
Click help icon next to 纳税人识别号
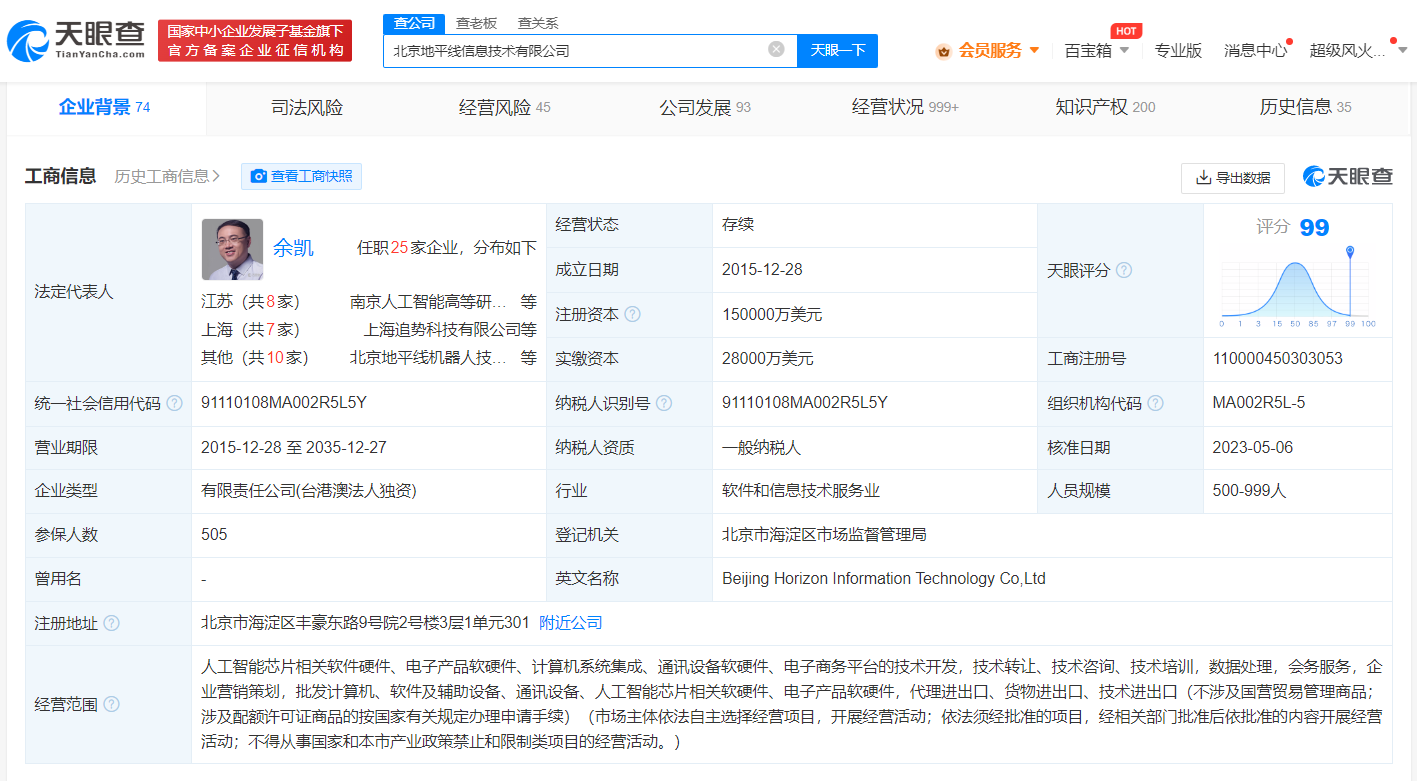[x=663, y=403]
